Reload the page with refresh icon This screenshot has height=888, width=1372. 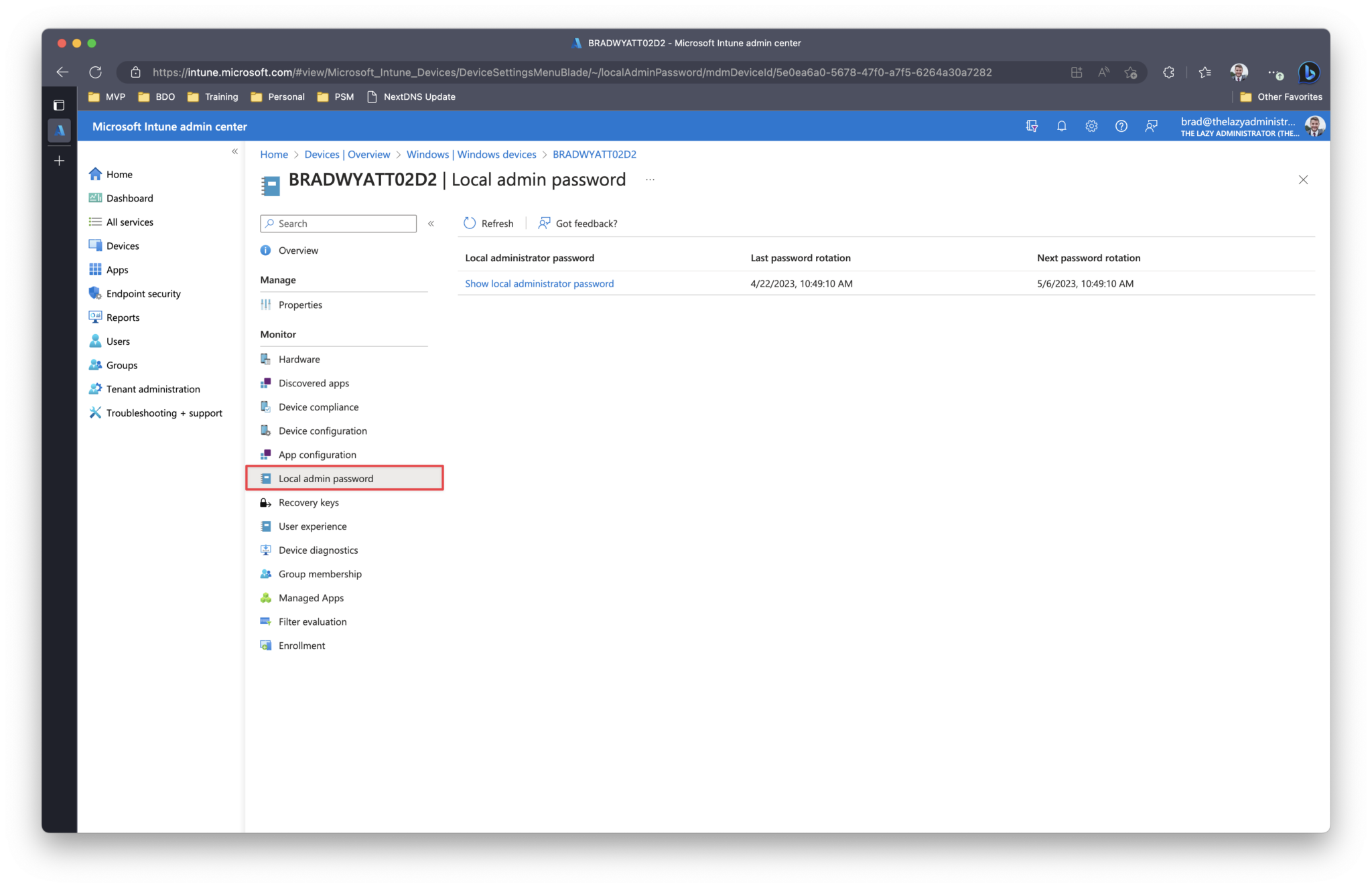tap(96, 72)
